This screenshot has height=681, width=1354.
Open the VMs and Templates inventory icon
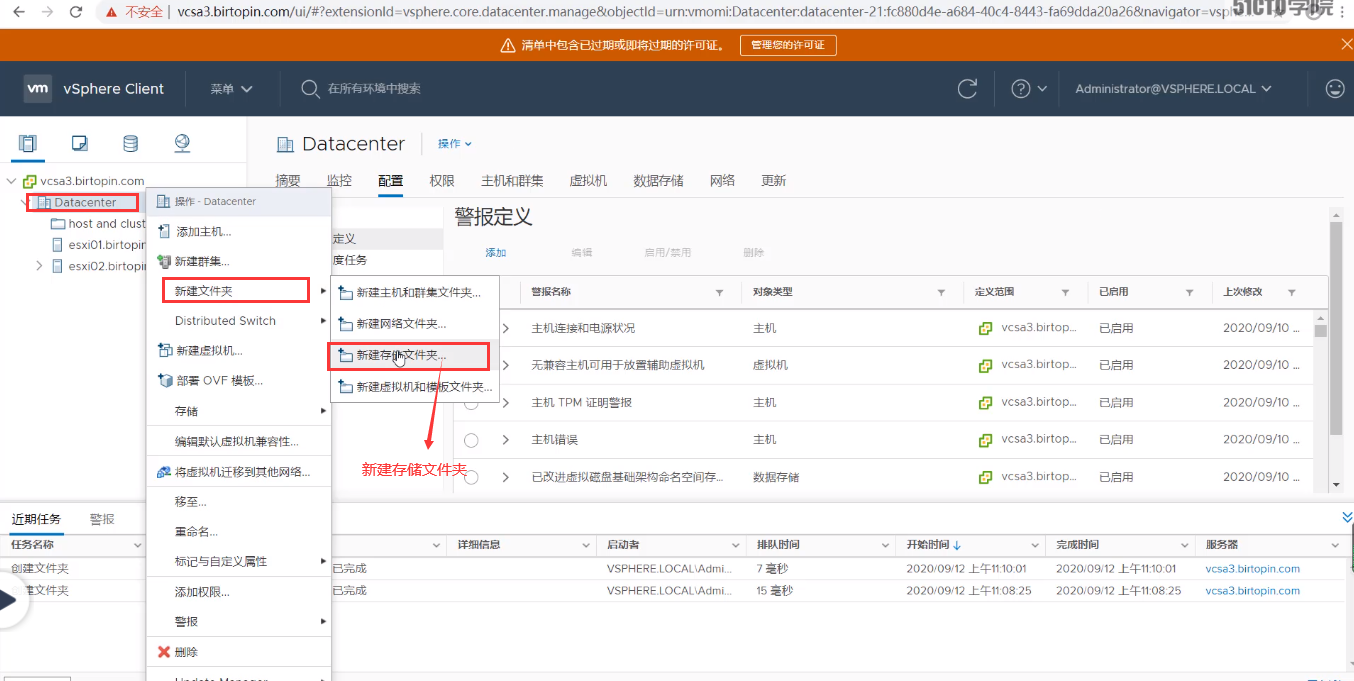(x=81, y=143)
